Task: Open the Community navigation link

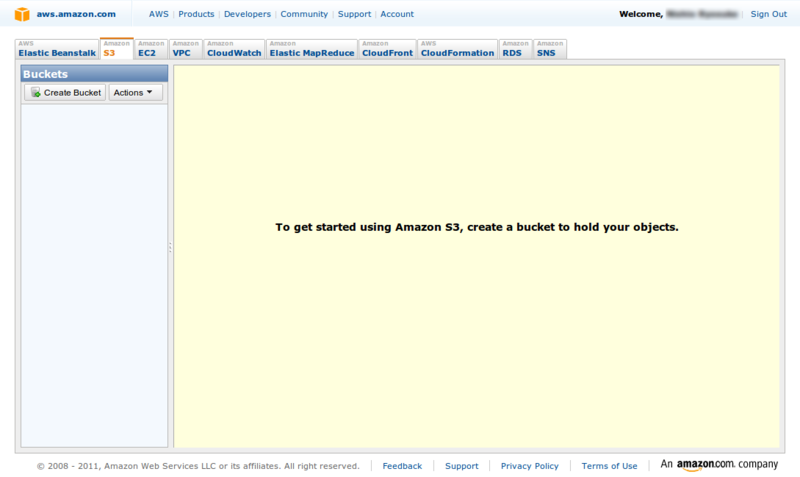Action: 304,14
